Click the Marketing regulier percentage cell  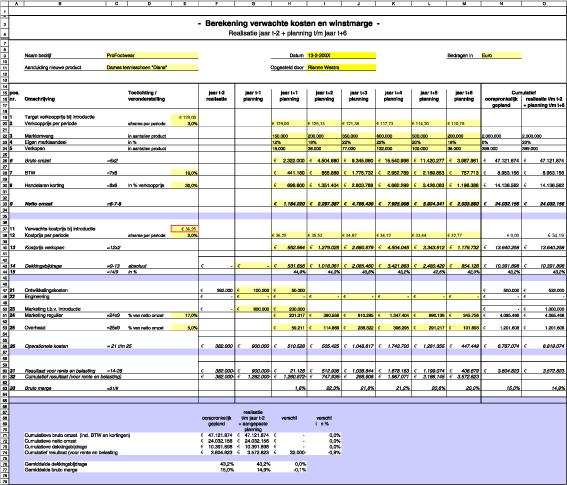click(185, 315)
